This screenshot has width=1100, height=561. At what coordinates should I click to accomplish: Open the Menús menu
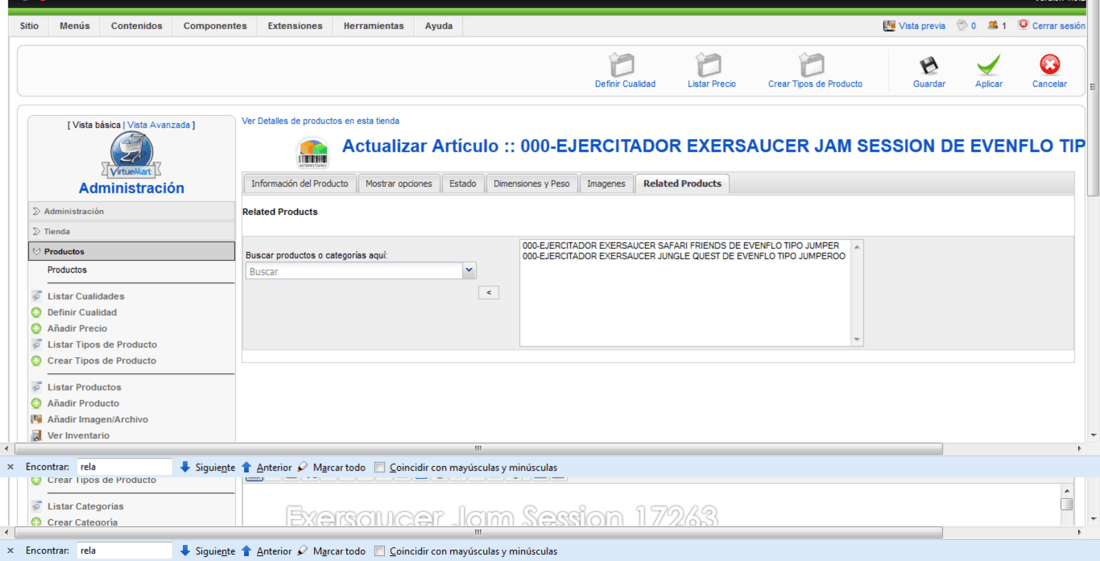pos(74,26)
